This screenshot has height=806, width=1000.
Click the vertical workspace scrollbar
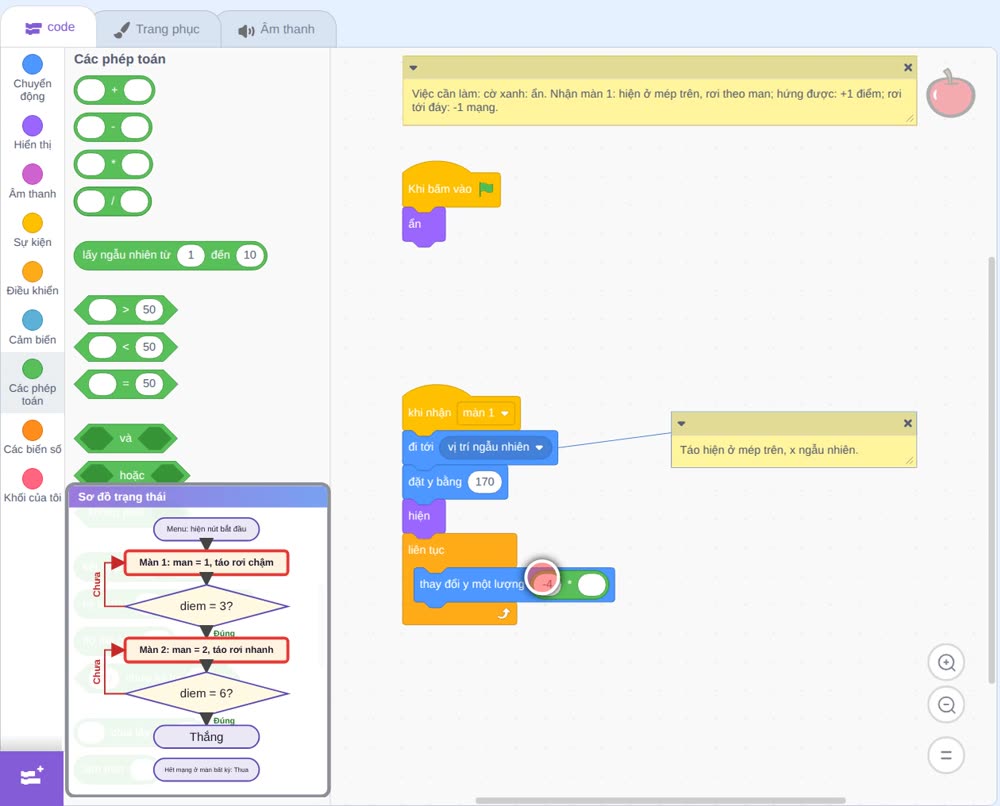click(991, 470)
